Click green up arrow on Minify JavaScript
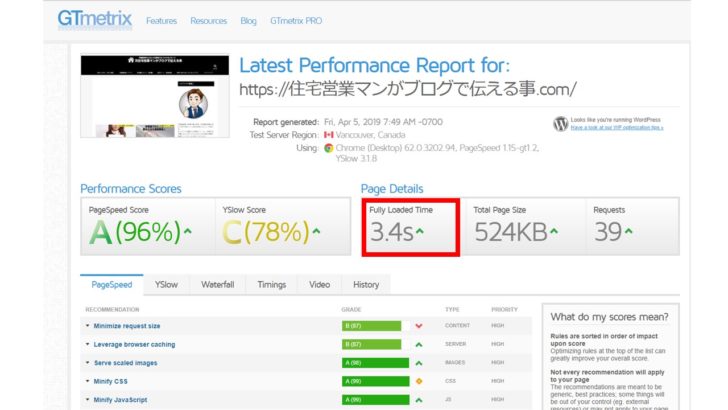728x410 pixels. point(419,400)
